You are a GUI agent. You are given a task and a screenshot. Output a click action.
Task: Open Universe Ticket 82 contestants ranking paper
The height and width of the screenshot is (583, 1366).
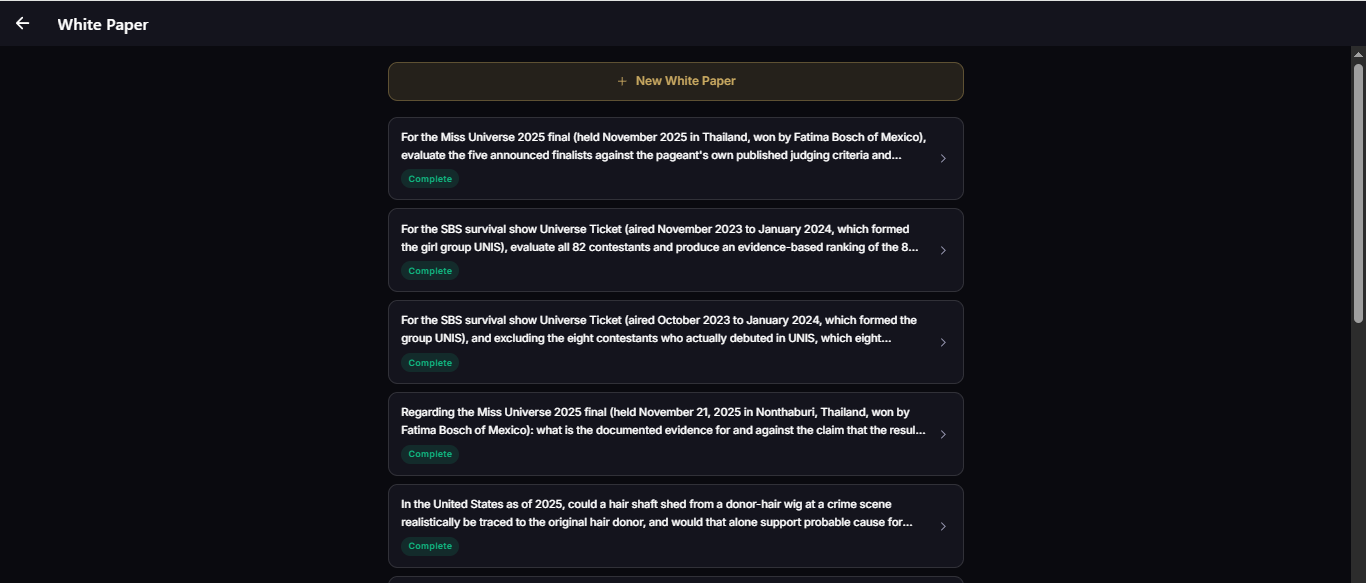676,250
